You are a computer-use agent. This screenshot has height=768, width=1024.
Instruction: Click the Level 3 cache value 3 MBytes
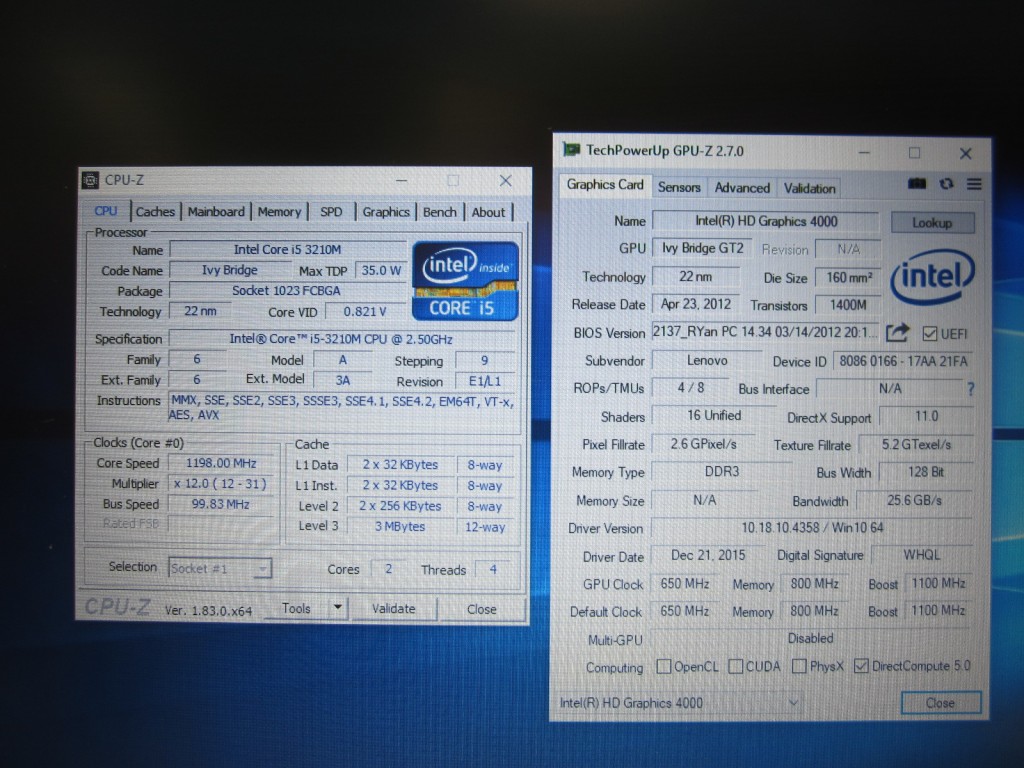coord(400,526)
